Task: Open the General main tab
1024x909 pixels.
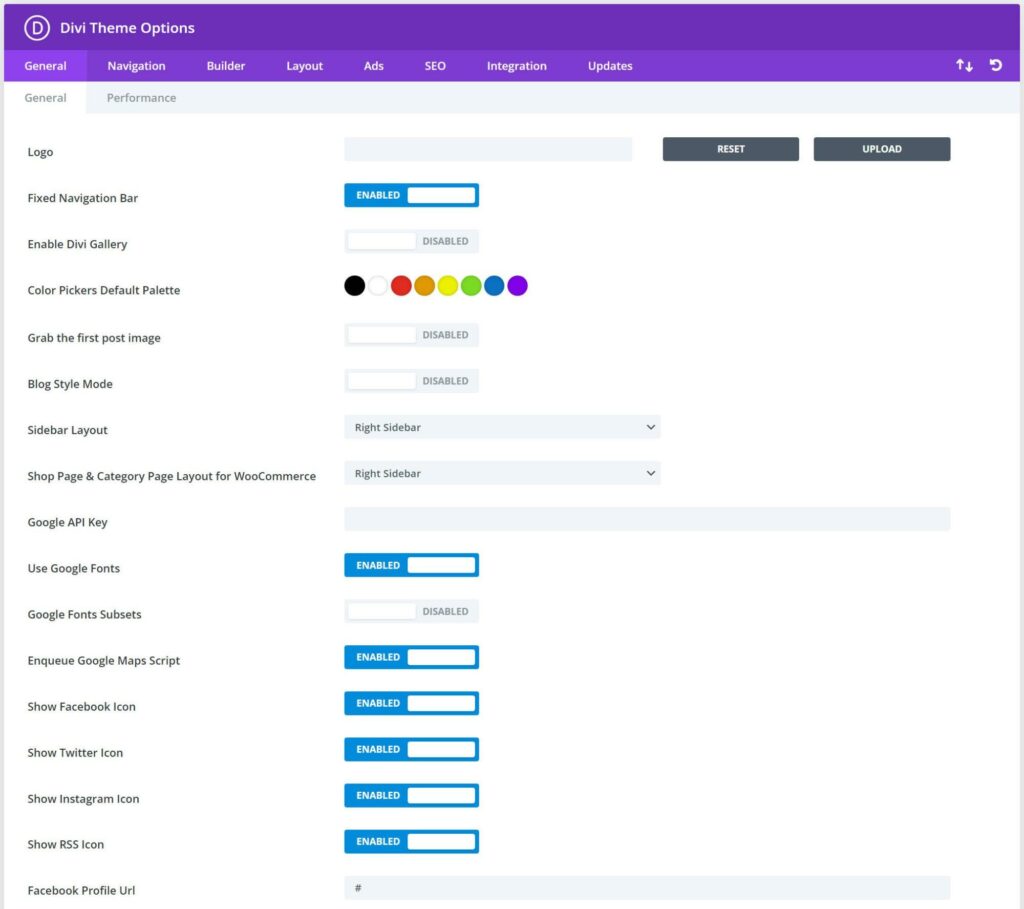Action: tap(45, 66)
